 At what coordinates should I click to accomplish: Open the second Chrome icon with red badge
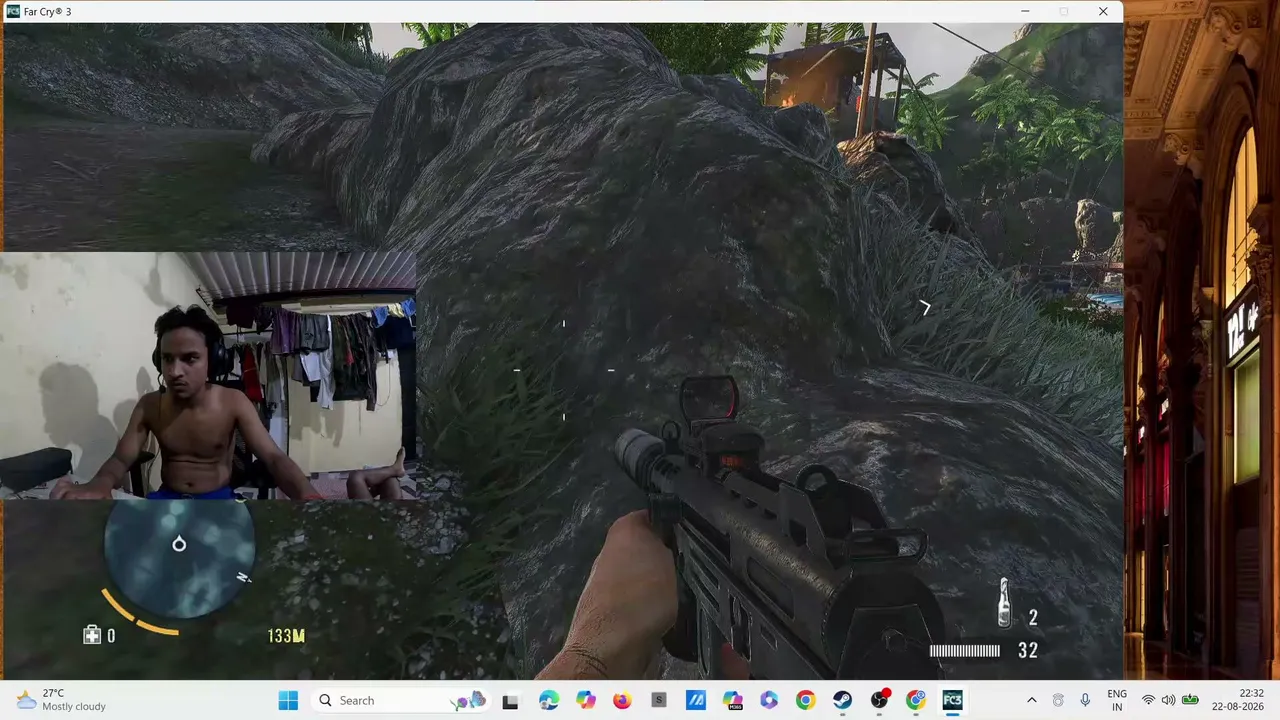point(916,700)
